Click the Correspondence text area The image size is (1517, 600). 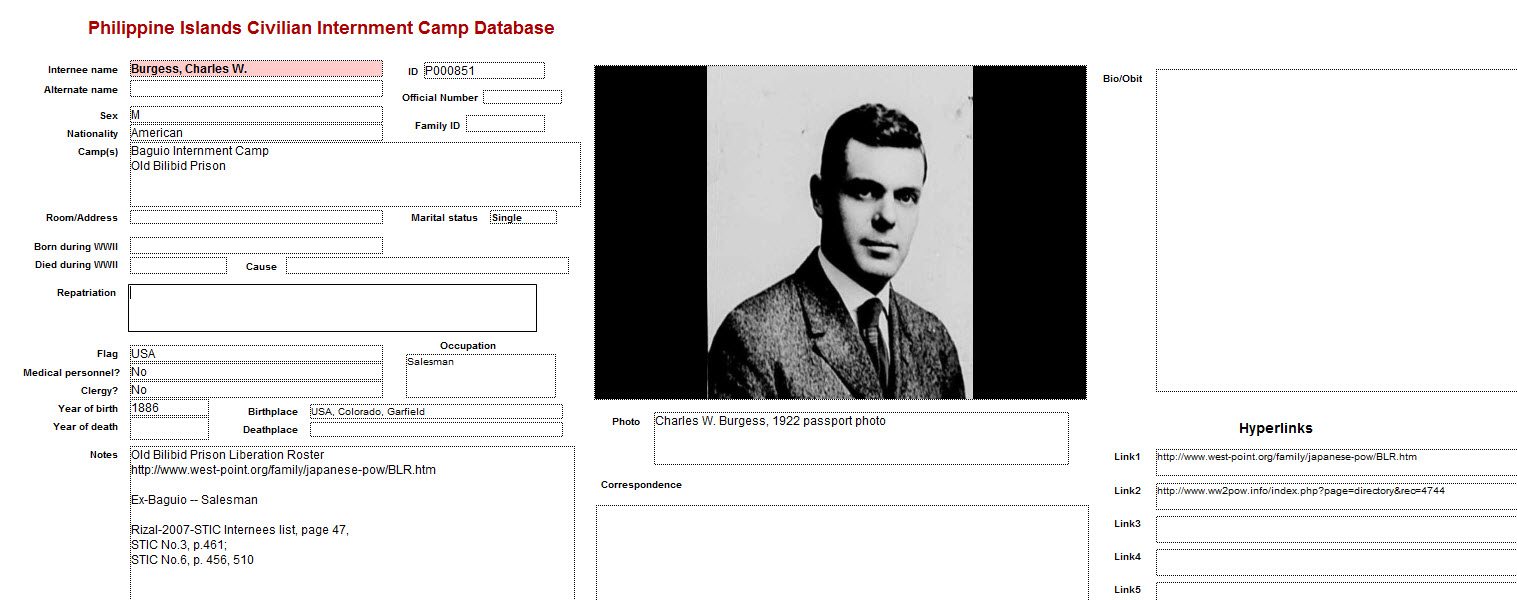click(842, 552)
